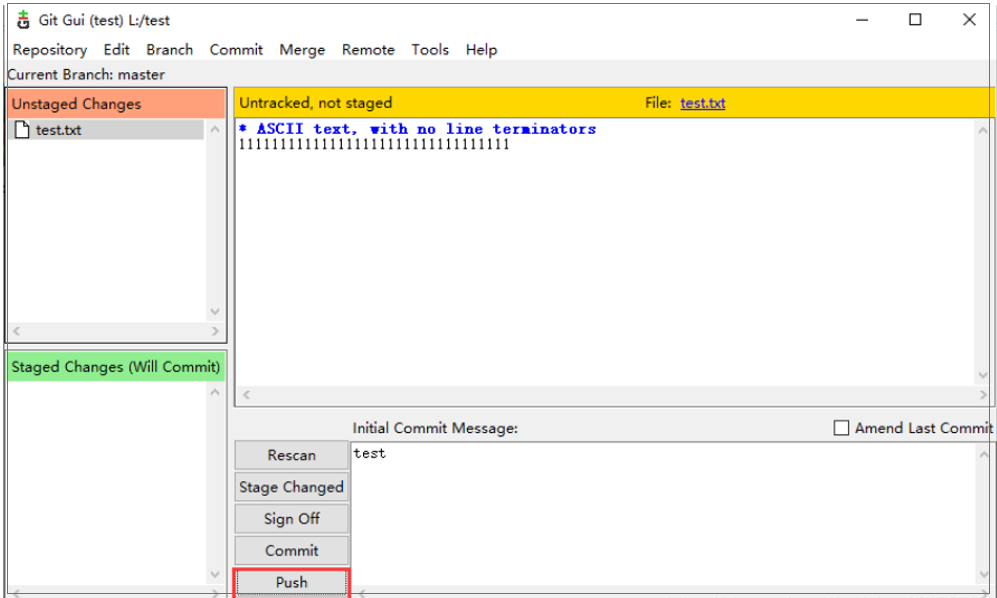
Task: Open the Repository menu
Action: coord(50,50)
